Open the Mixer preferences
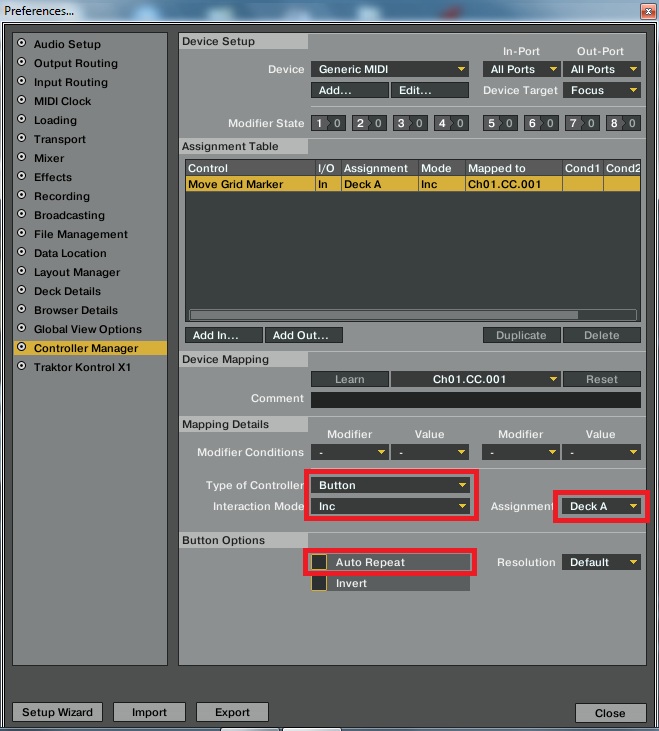Image resolution: width=659 pixels, height=731 pixels. pyautogui.click(x=49, y=159)
